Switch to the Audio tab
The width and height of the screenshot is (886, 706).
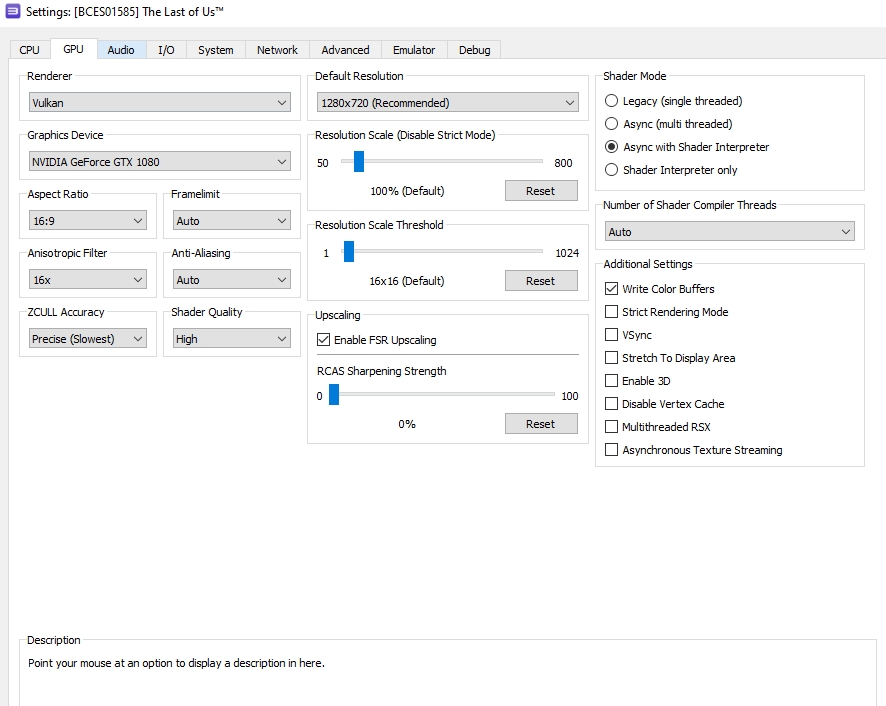pyautogui.click(x=121, y=50)
